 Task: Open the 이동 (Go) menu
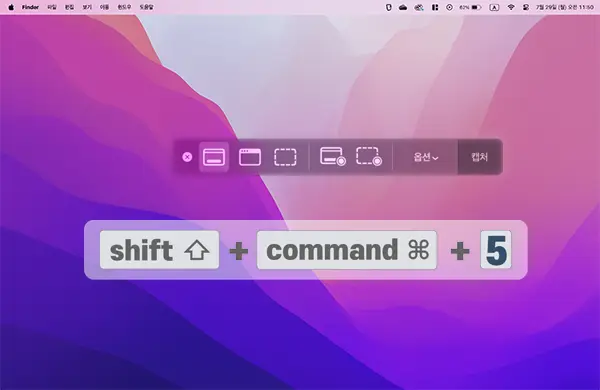tap(104, 7)
